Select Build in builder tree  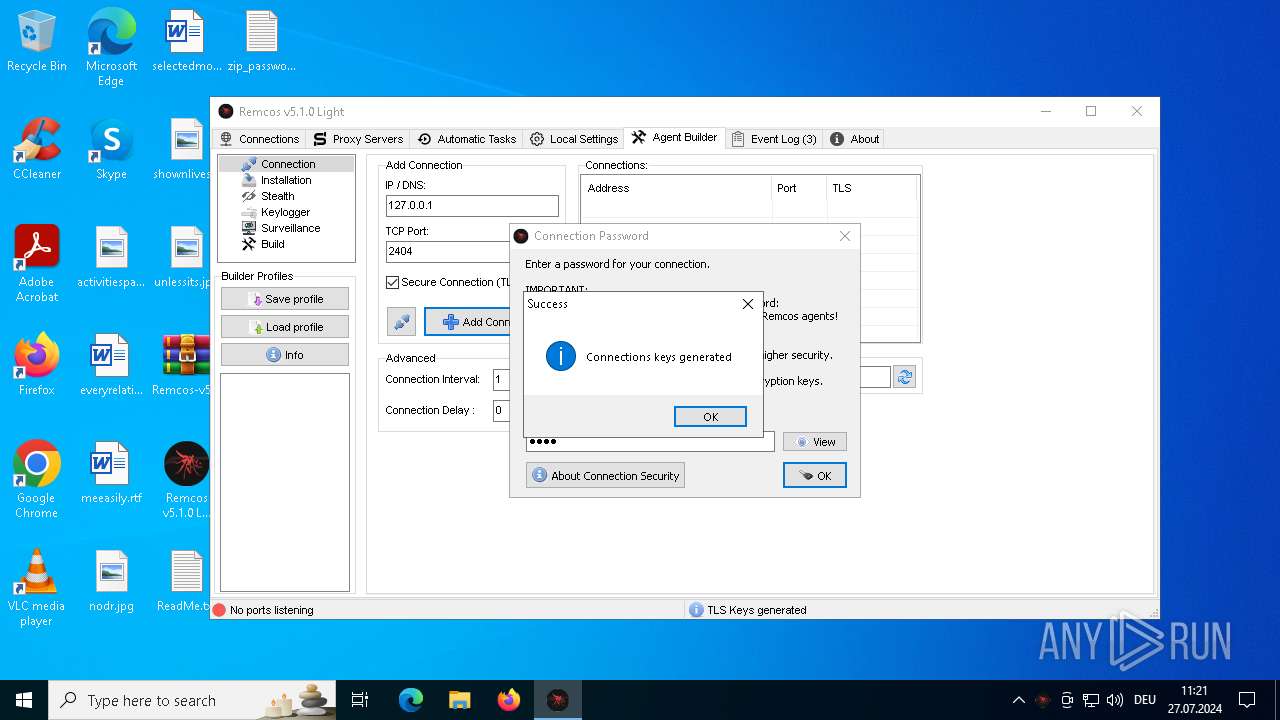pyautogui.click(x=272, y=244)
